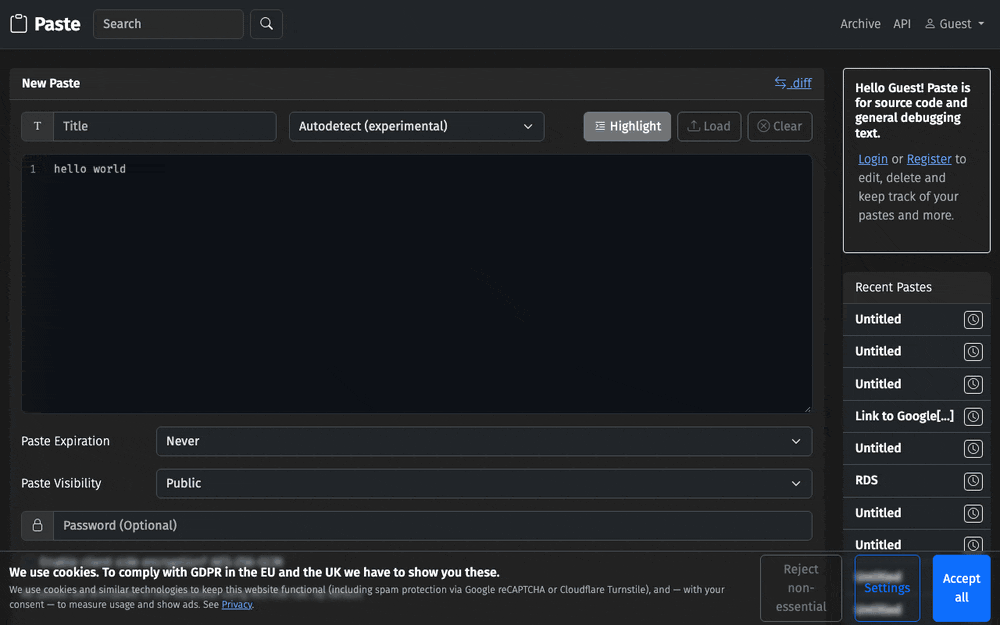The width and height of the screenshot is (1000, 625).
Task: Open the Archive page
Action: pyautogui.click(x=860, y=24)
